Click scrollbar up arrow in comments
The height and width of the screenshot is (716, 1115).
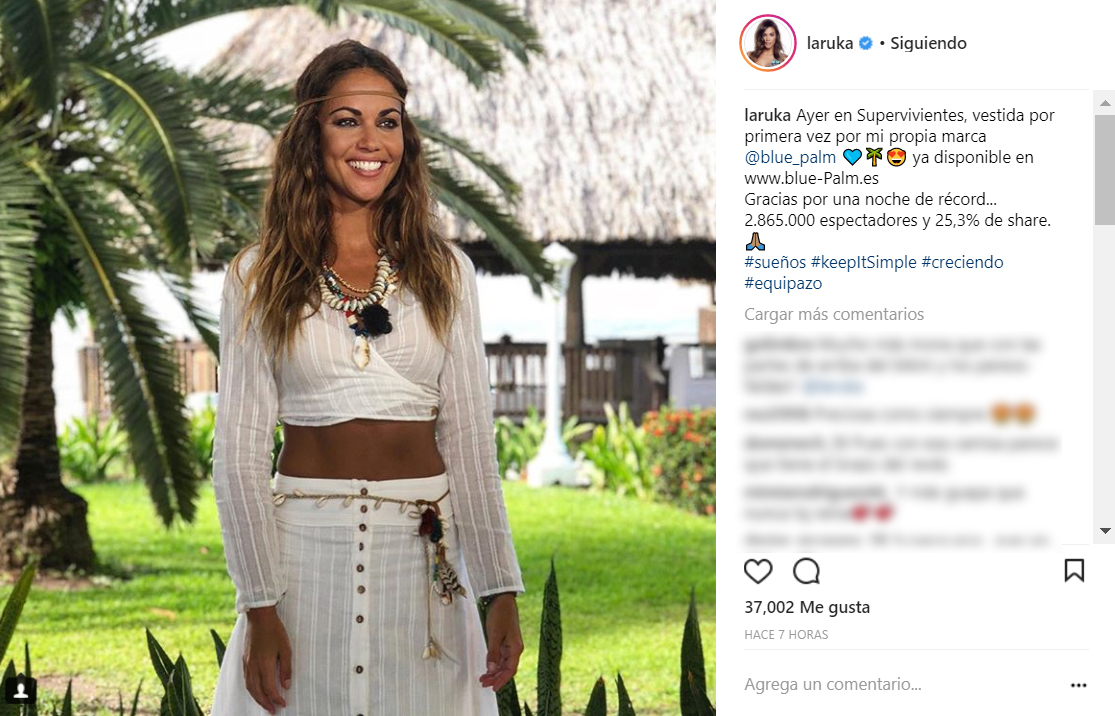(x=1104, y=103)
